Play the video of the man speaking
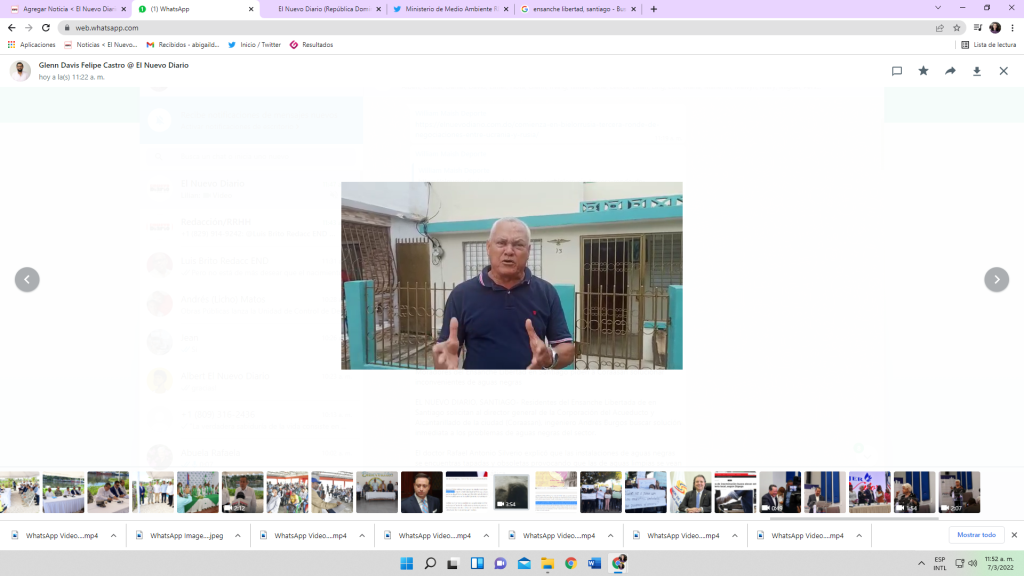This screenshot has height=576, width=1024. [511, 276]
